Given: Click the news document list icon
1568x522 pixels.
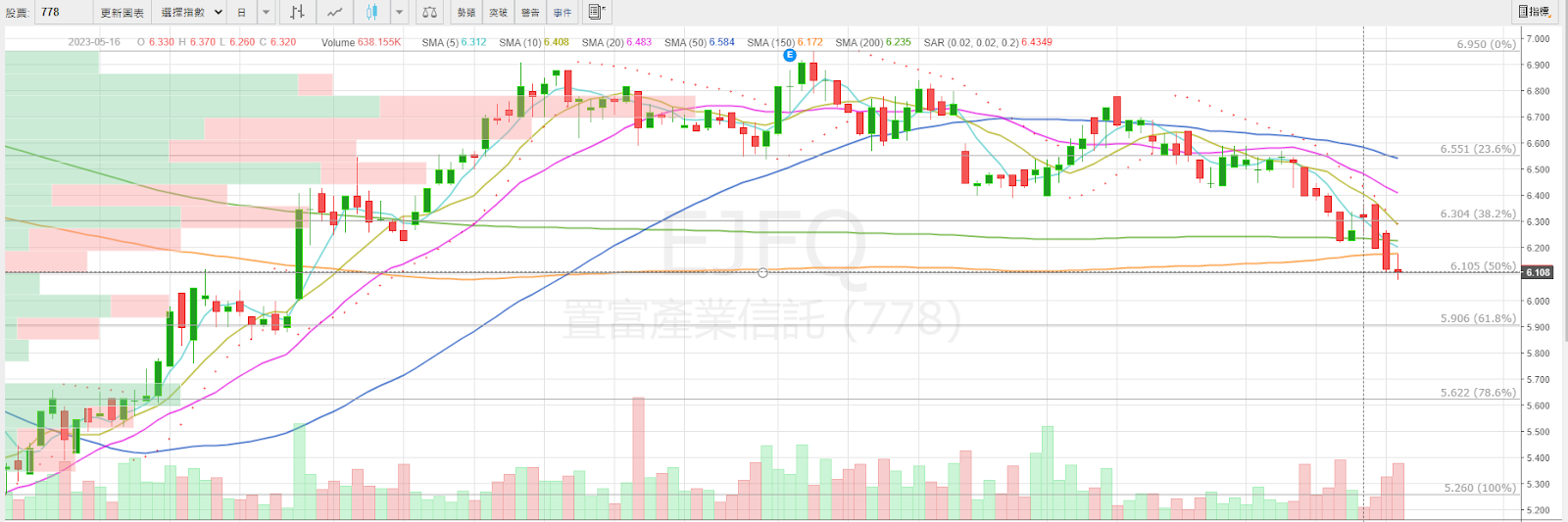Looking at the screenshot, I should point(596,13).
